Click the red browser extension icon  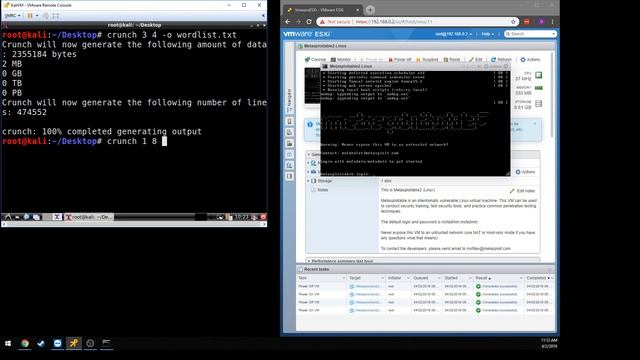(x=527, y=22)
